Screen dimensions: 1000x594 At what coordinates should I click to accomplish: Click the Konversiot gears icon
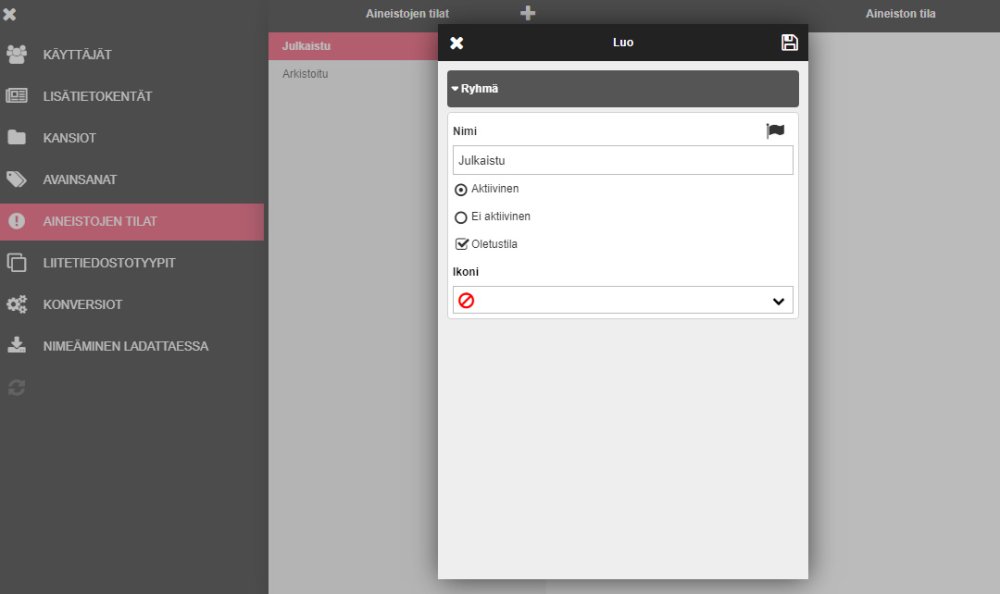pos(17,304)
